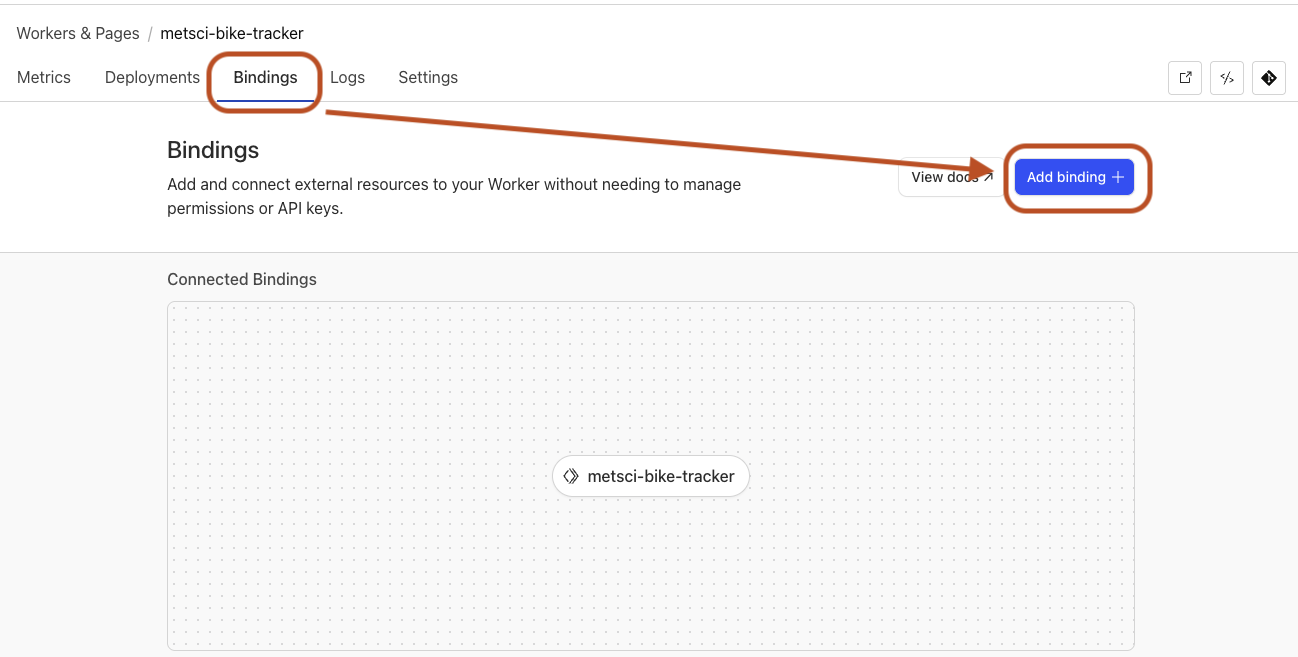The image size is (1298, 657).
Task: Select the circled Bindings tab
Action: click(x=264, y=77)
